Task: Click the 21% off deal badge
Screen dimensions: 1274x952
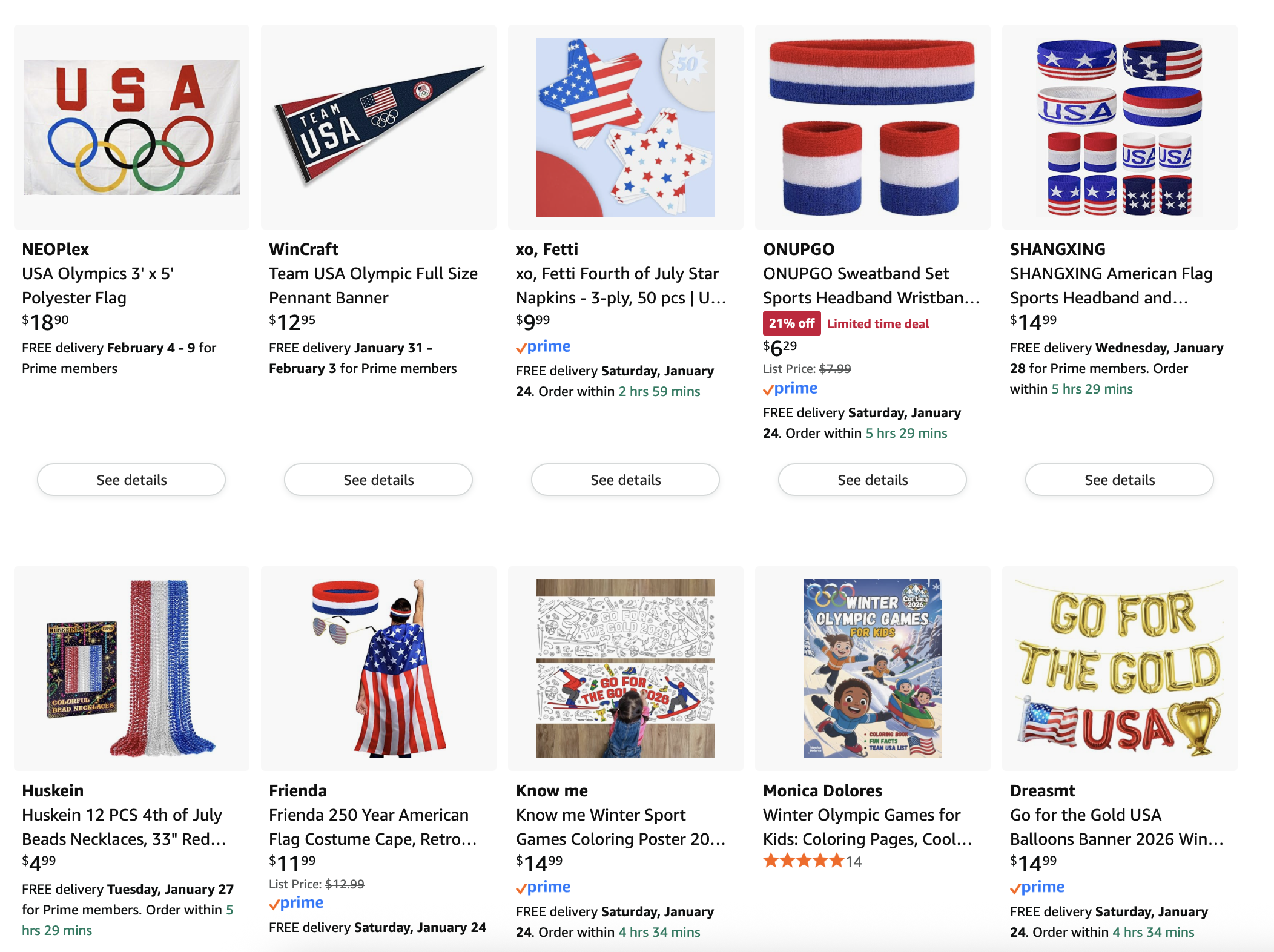Action: point(791,323)
